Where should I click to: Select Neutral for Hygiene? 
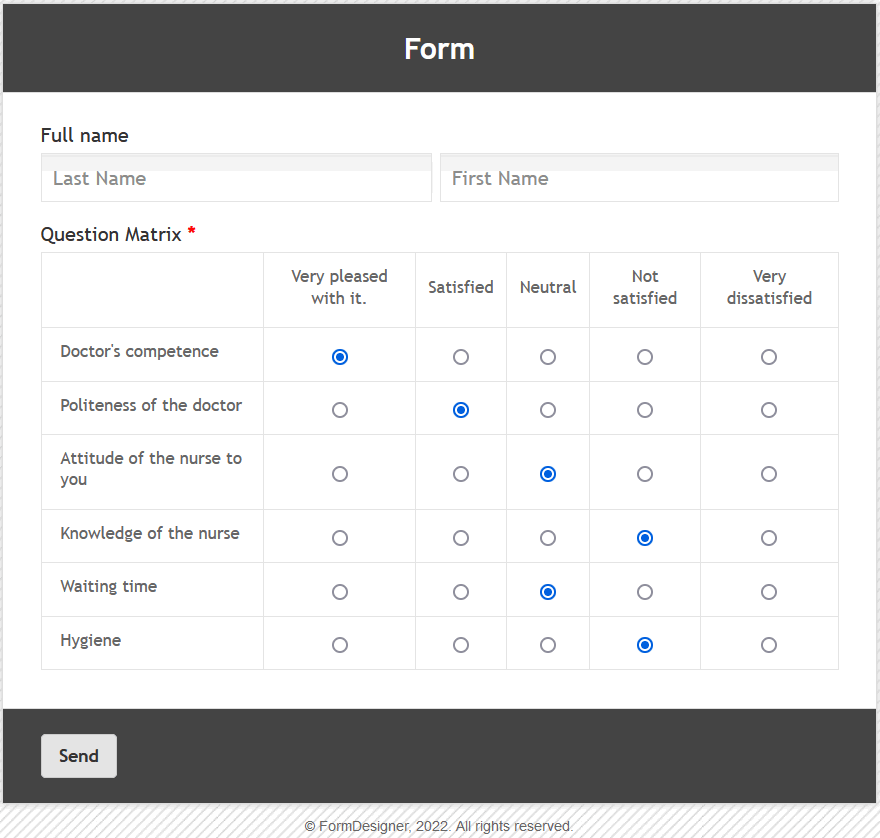coord(548,645)
